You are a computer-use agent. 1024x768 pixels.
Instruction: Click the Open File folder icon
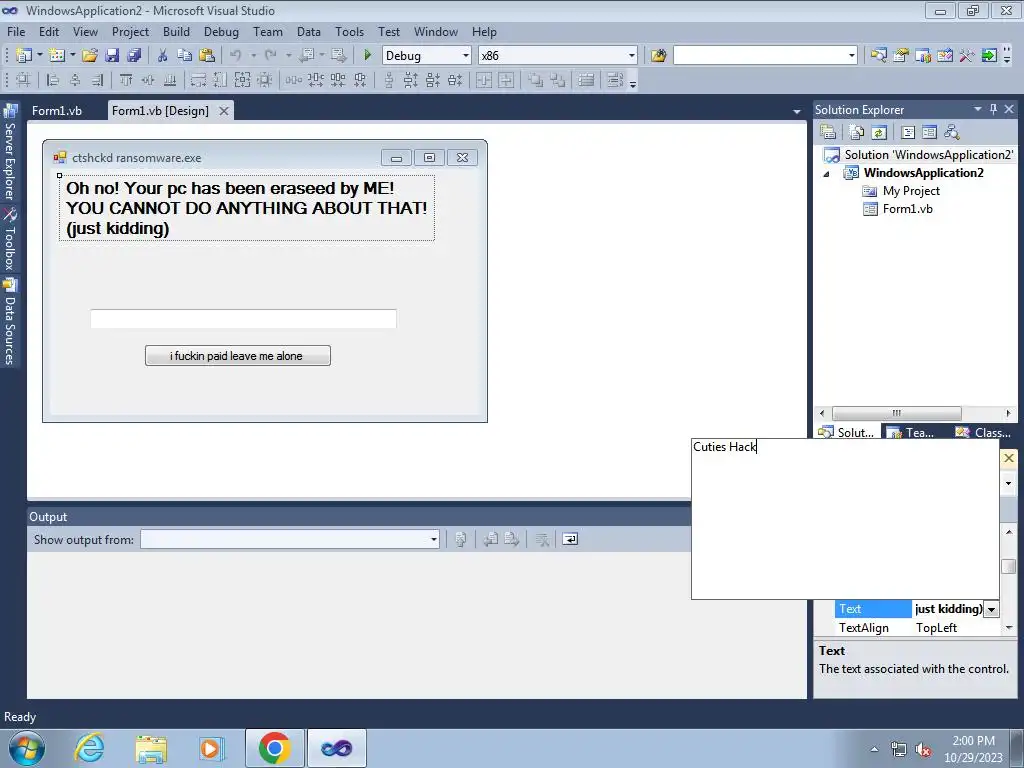(89, 56)
